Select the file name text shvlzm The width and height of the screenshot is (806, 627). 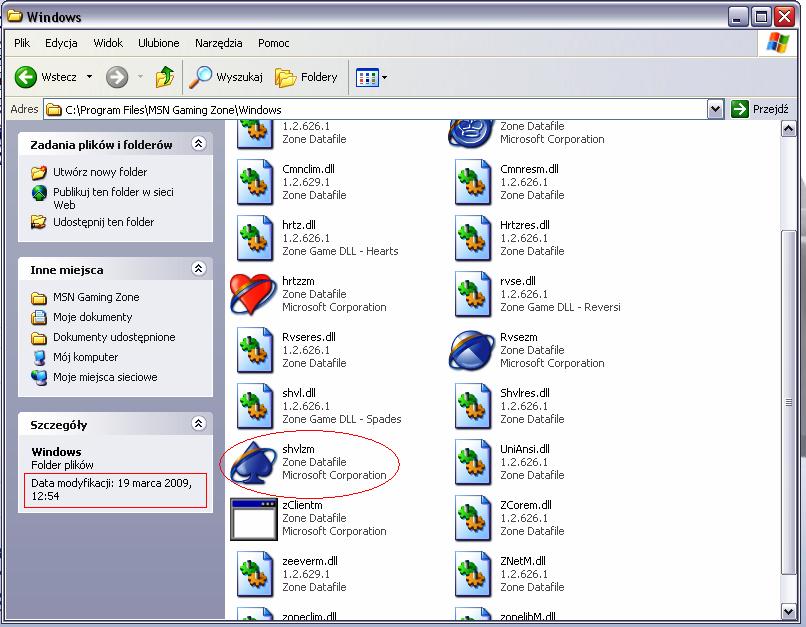pos(298,449)
